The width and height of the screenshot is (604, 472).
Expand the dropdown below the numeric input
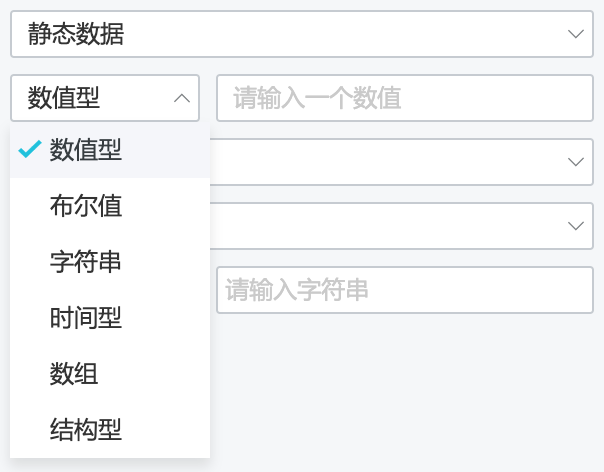[401, 162]
